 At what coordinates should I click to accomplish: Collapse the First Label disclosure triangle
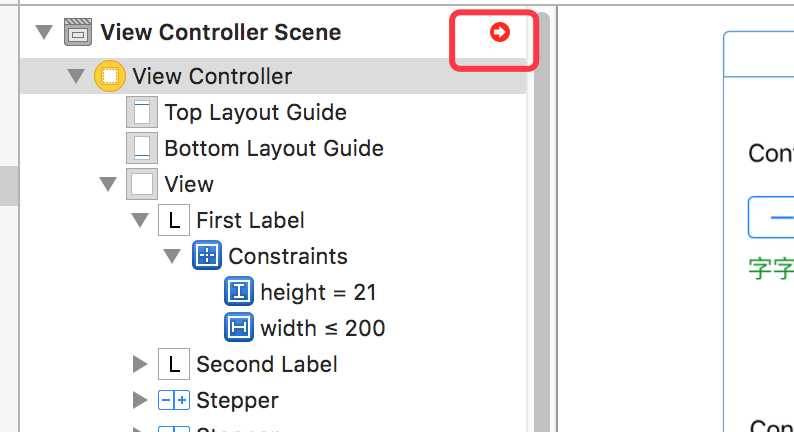[140, 220]
